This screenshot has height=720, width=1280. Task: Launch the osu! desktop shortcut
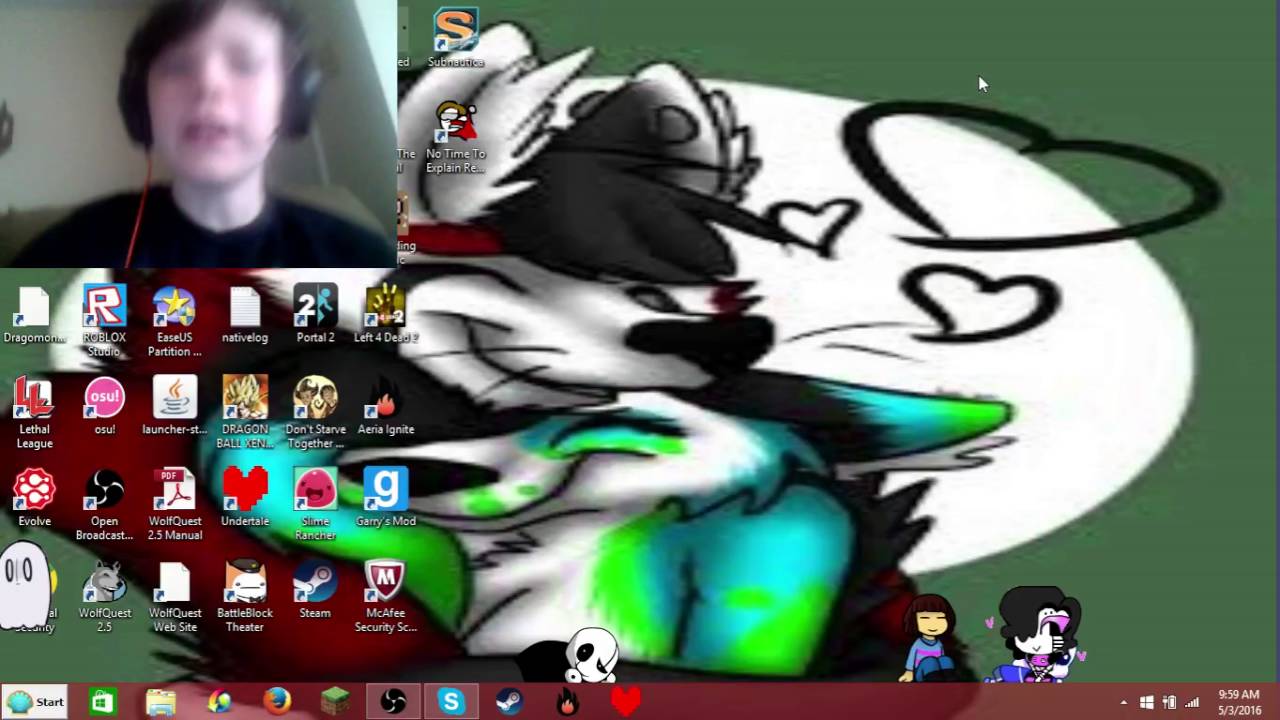click(x=105, y=406)
